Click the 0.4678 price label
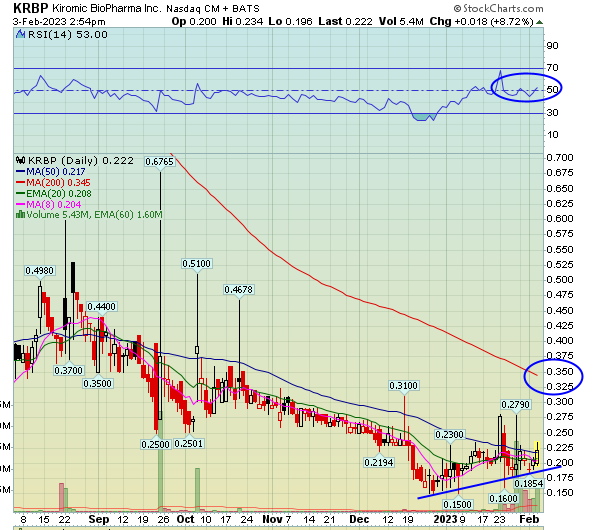The height and width of the screenshot is (530, 593). 239,290
